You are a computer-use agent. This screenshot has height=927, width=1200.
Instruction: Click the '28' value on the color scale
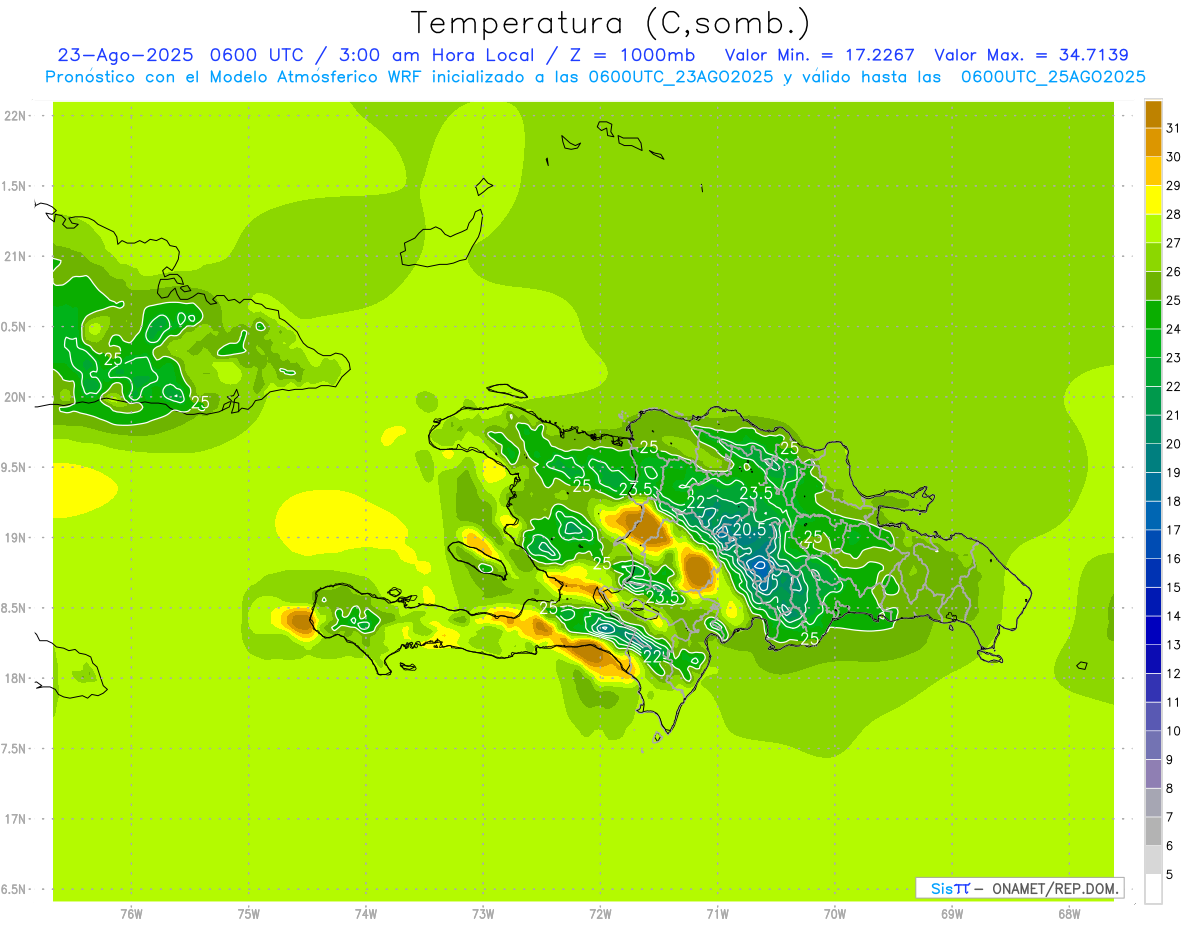coord(1173,214)
